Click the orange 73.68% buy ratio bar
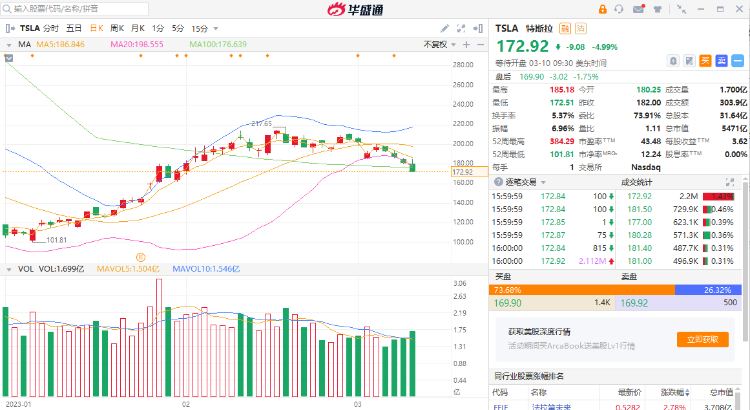This screenshot has width=750, height=410. click(x=582, y=290)
